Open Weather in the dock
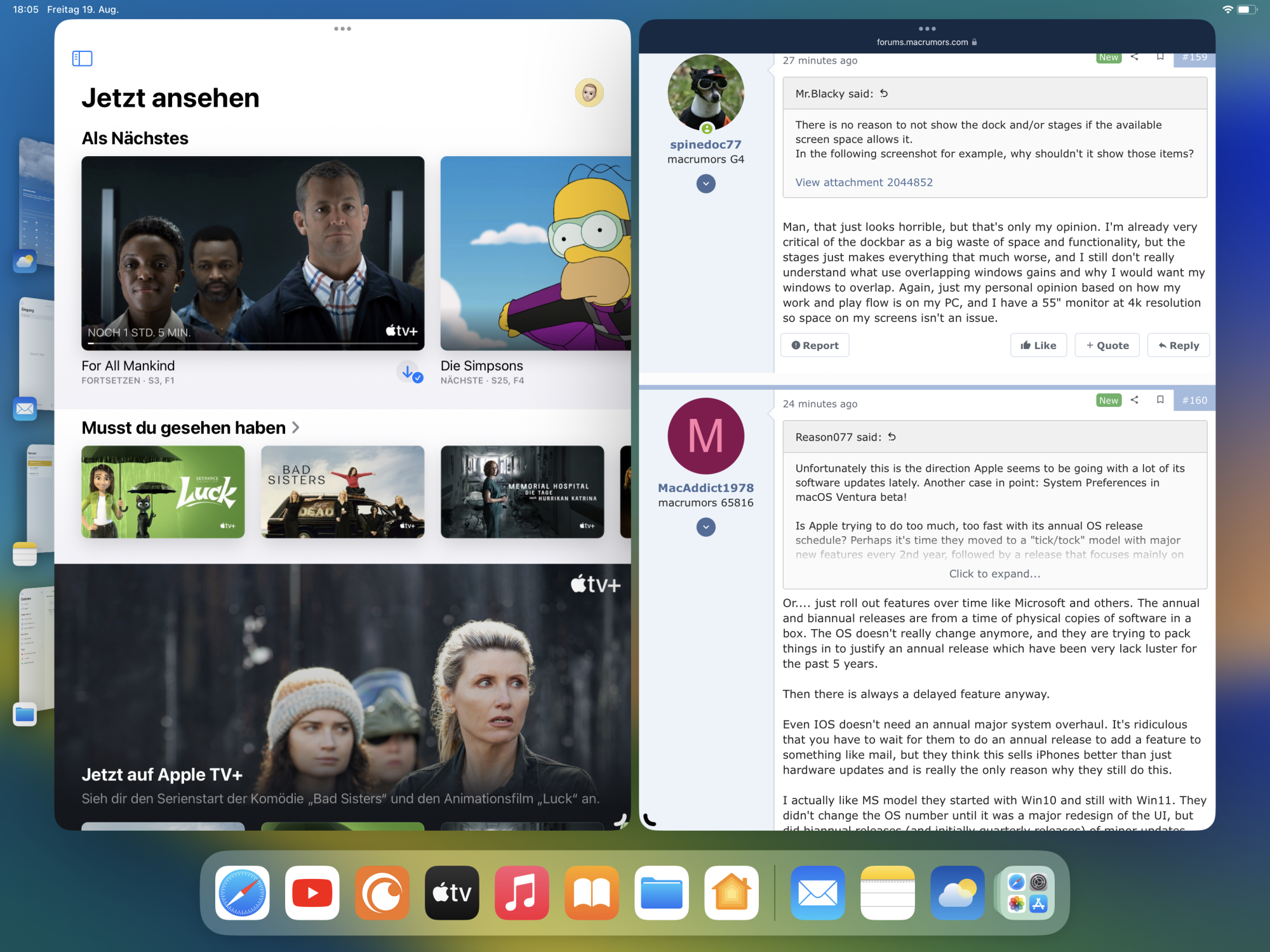 (x=958, y=892)
